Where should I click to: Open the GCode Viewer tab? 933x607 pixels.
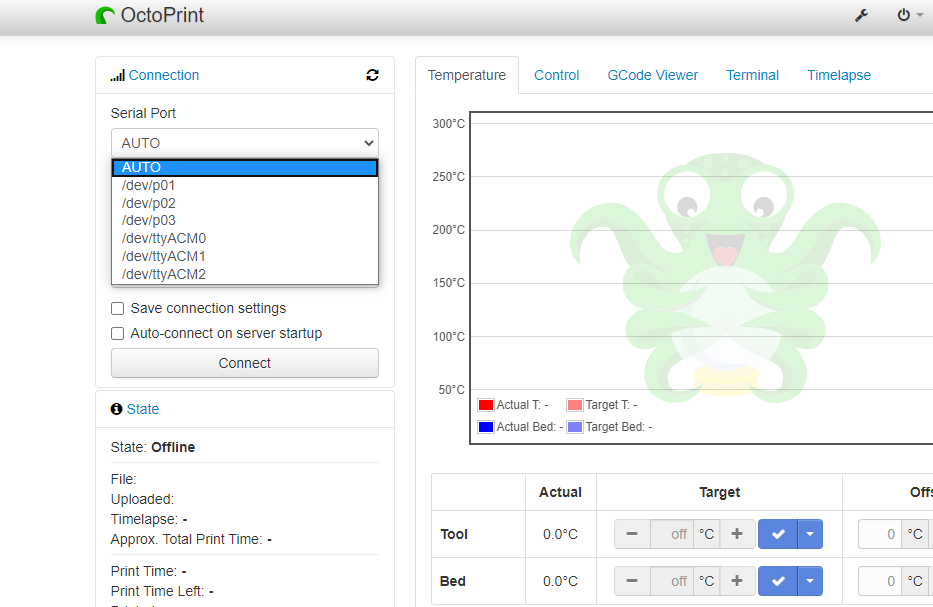pos(653,75)
